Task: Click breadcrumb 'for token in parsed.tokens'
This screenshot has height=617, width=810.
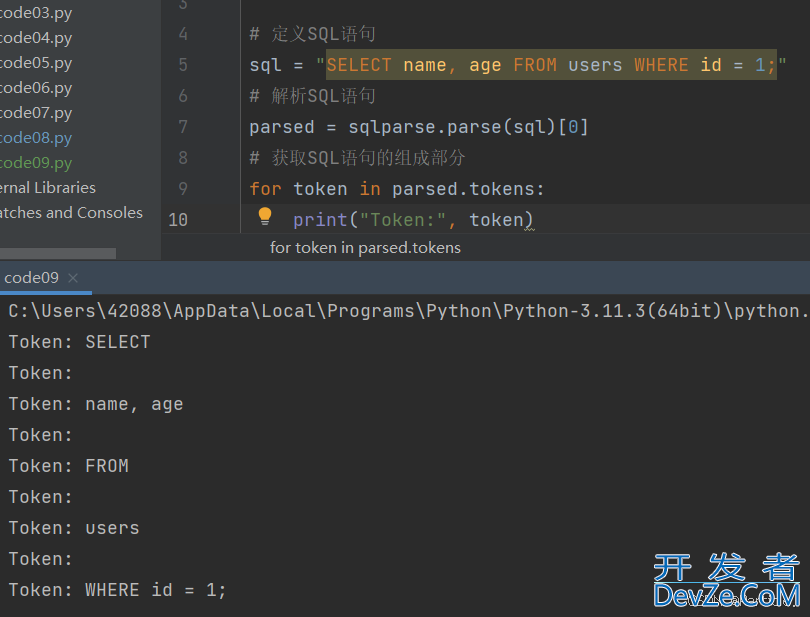Action: coord(365,248)
